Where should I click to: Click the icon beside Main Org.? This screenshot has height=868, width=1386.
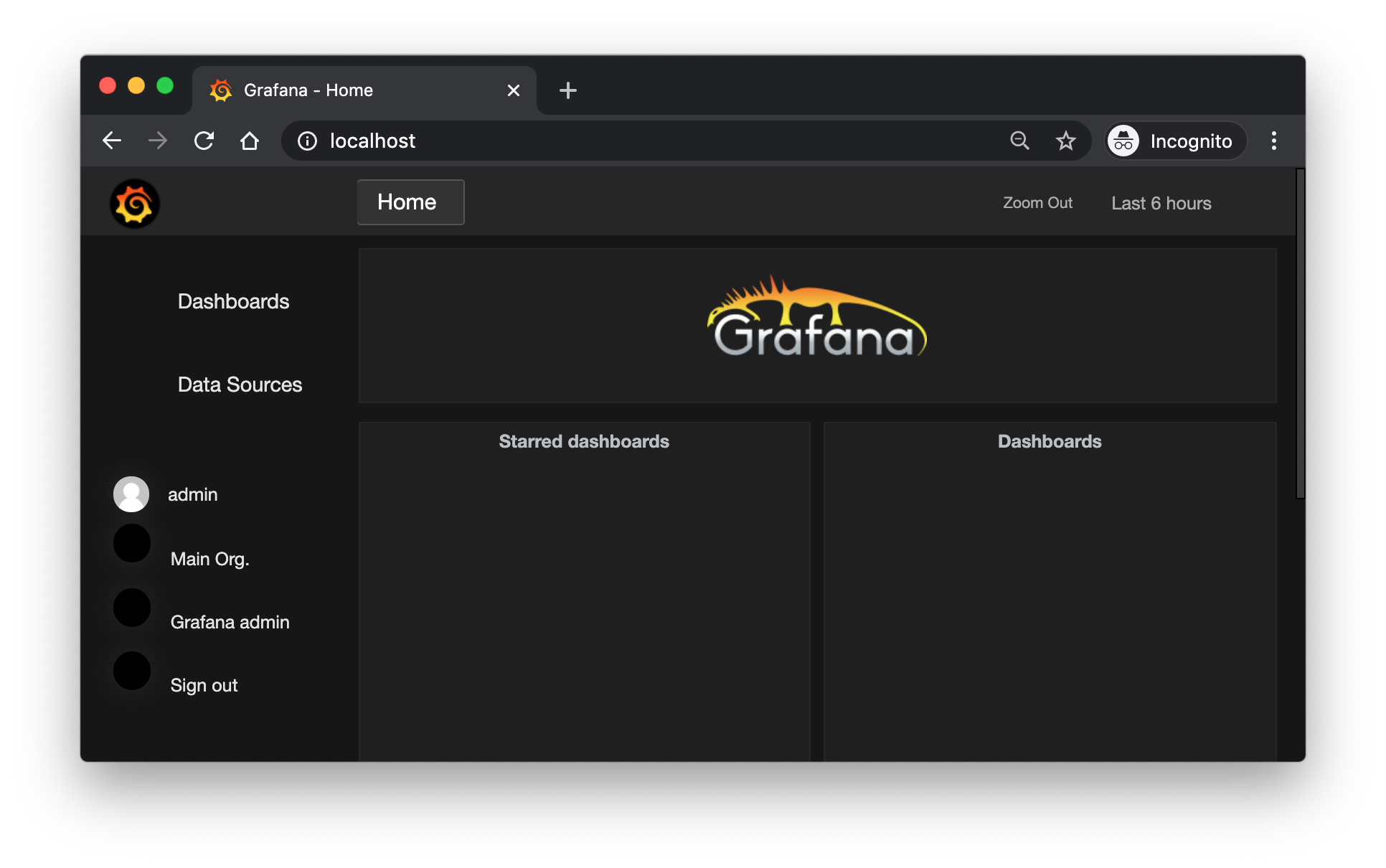coord(132,543)
